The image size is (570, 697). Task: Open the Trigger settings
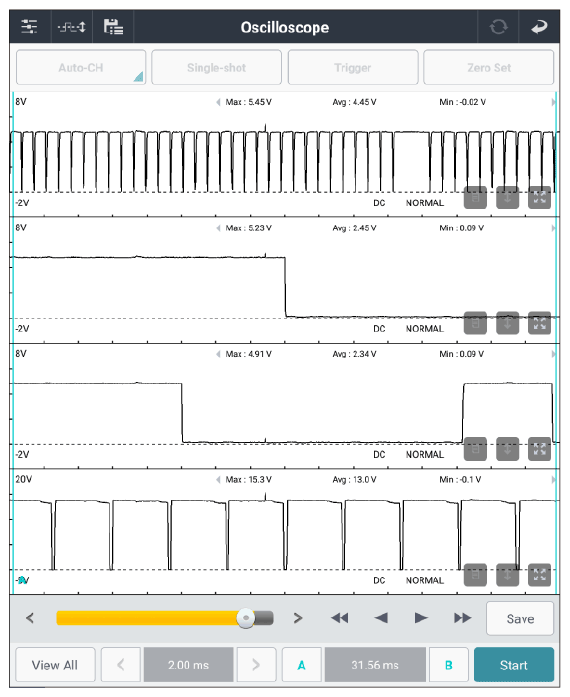353,67
